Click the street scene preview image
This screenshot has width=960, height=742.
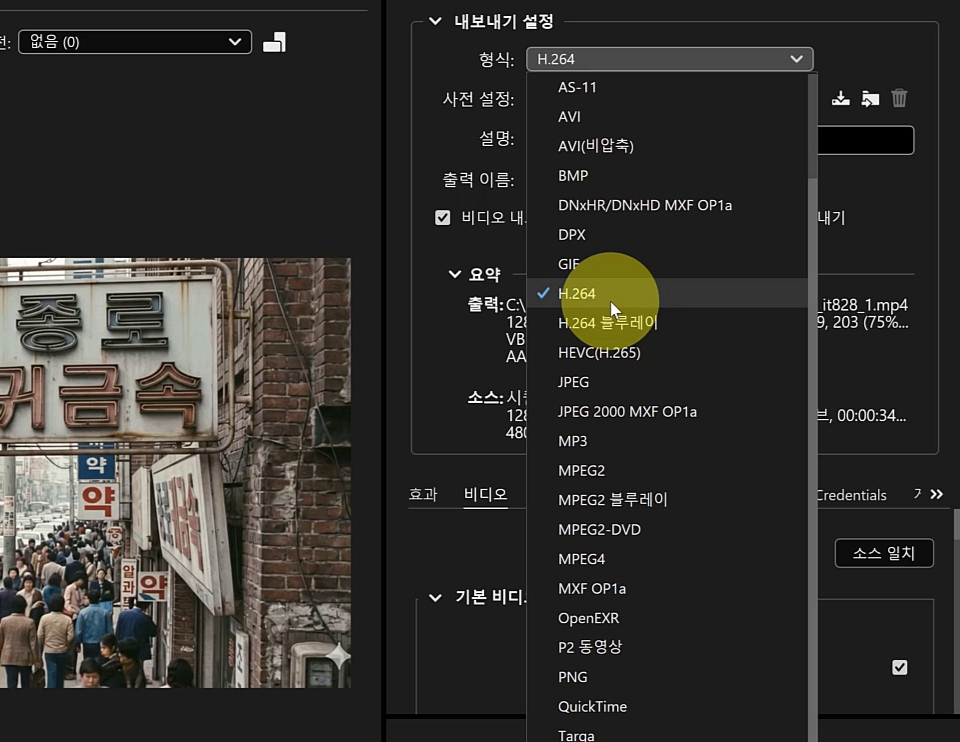pyautogui.click(x=175, y=473)
